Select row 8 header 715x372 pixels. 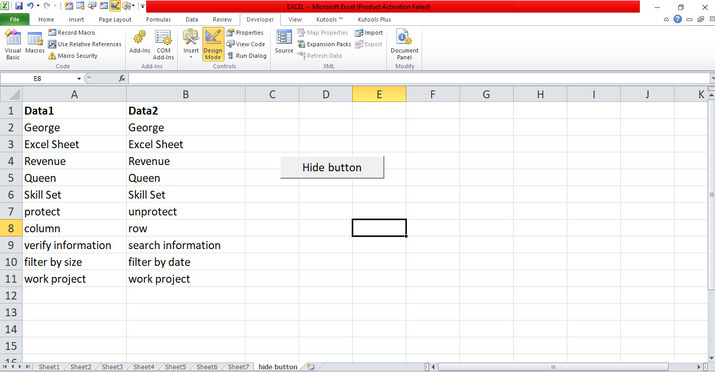[x=11, y=228]
